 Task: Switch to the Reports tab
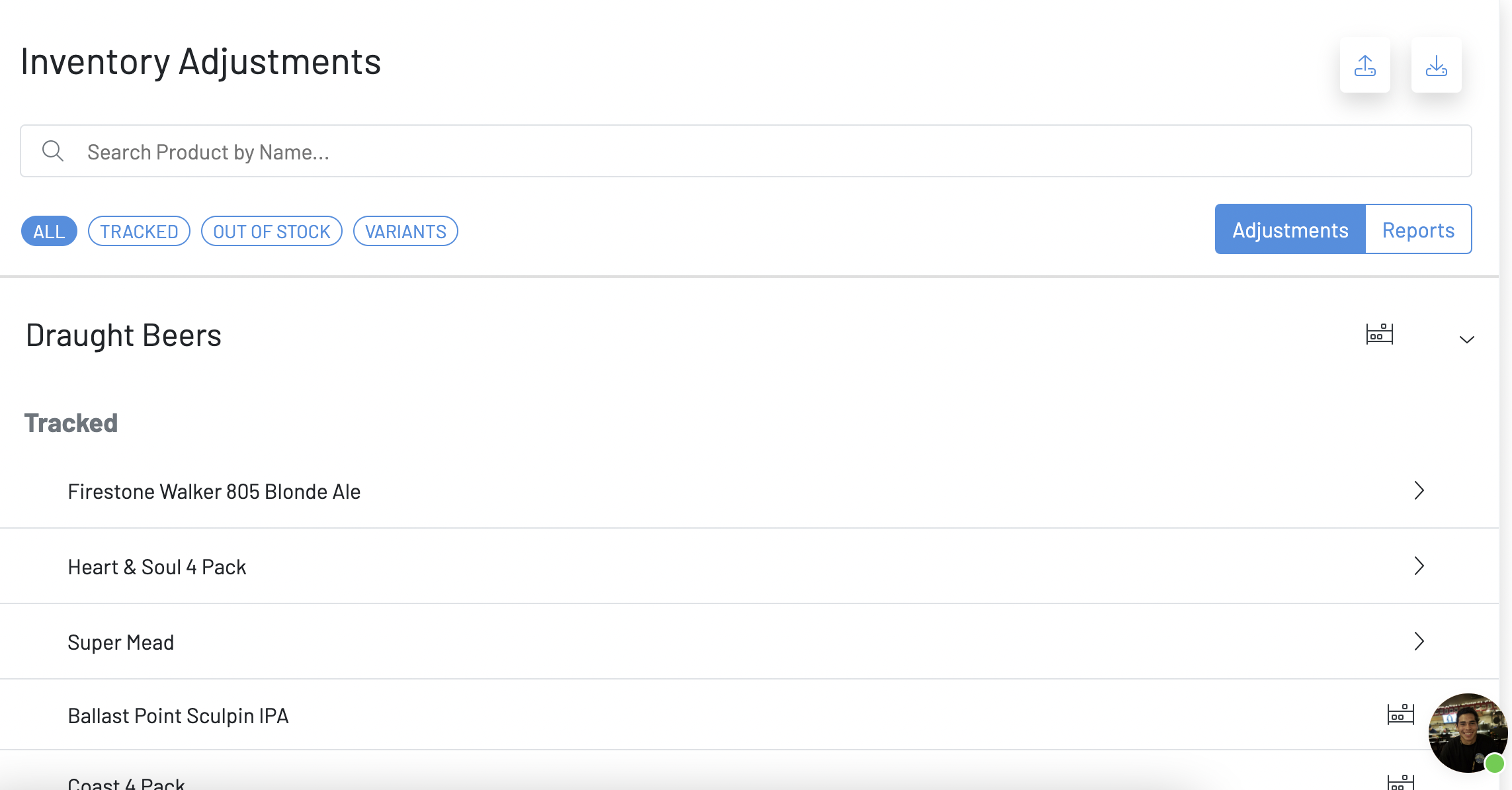(x=1418, y=230)
